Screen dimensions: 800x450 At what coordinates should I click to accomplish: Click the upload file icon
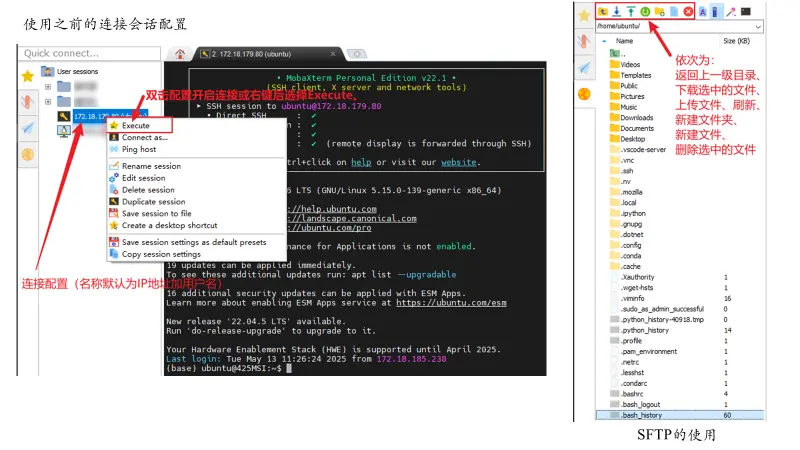pos(631,11)
